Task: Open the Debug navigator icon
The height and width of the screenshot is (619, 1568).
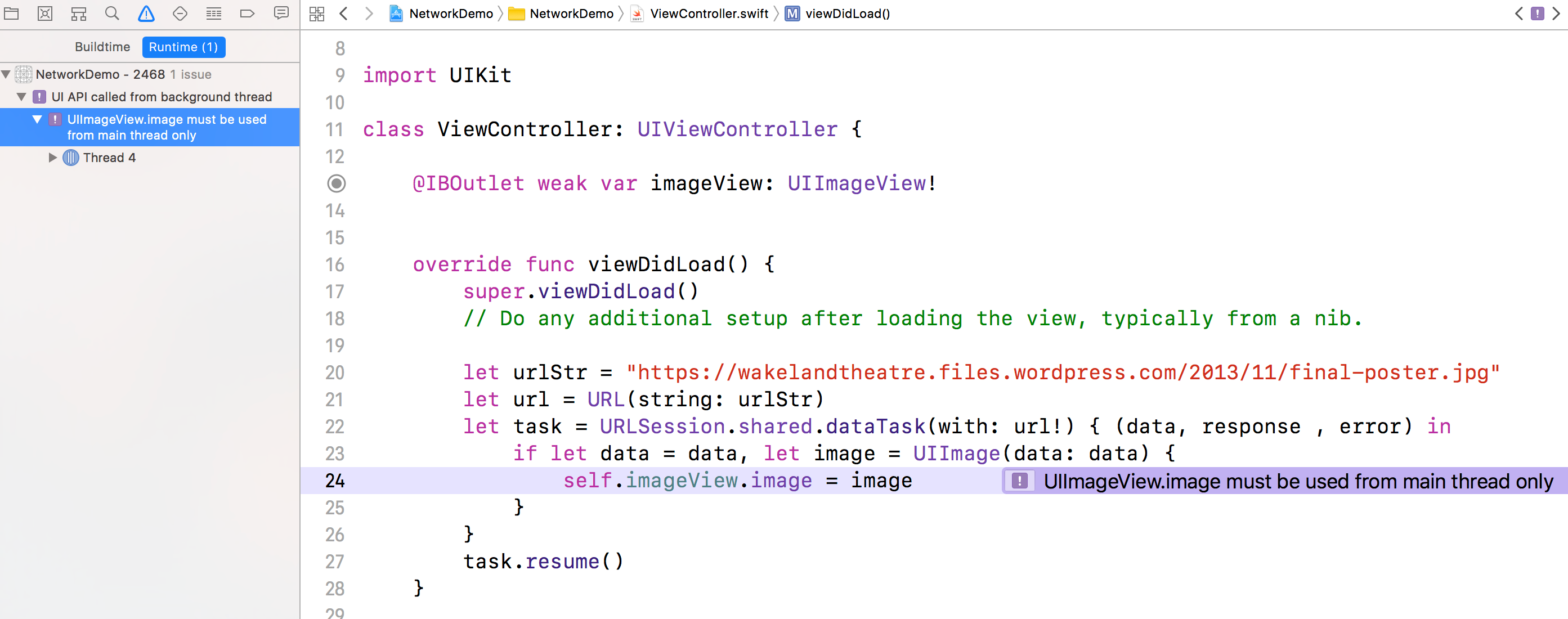Action: tap(214, 14)
